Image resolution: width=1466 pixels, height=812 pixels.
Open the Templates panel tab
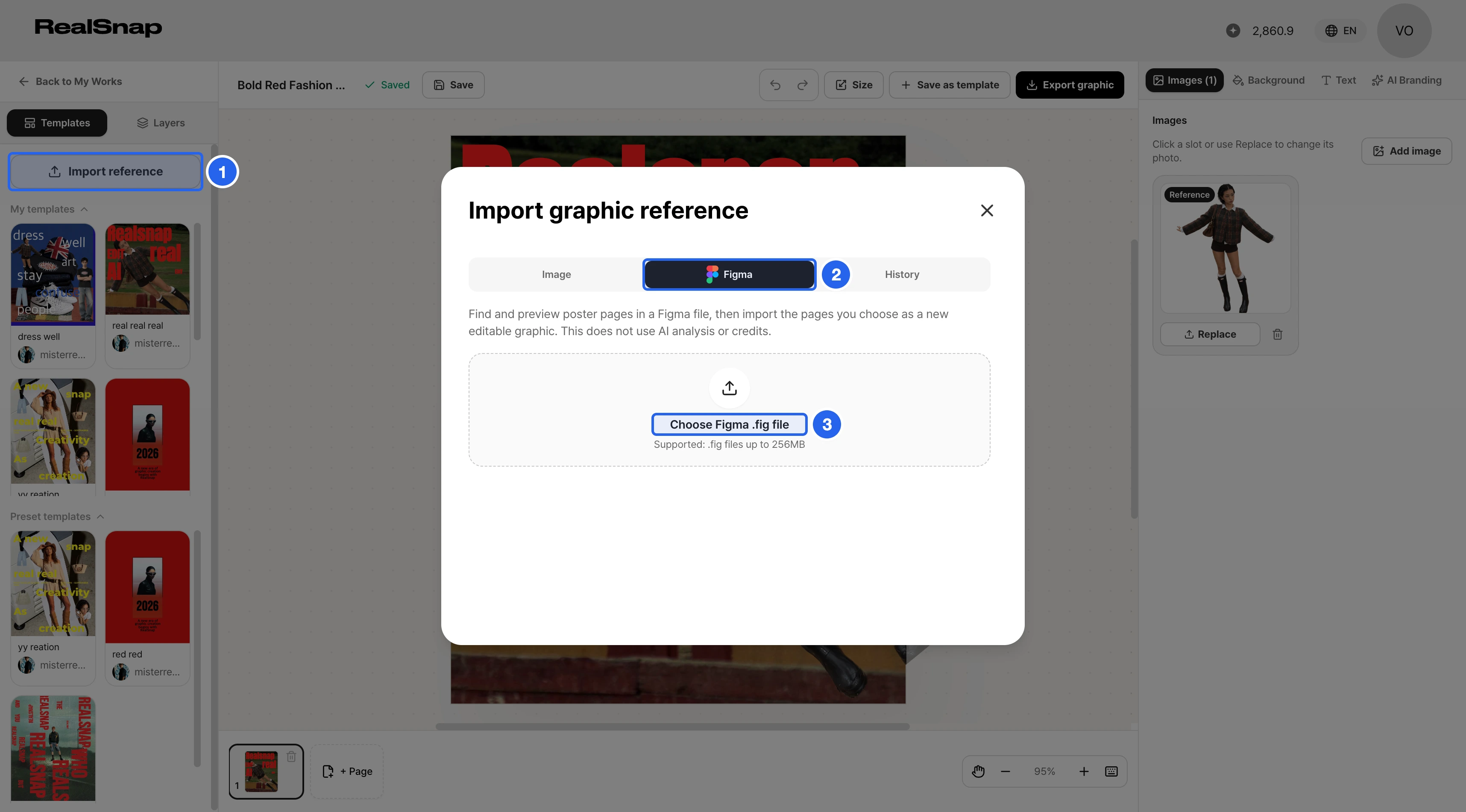[x=57, y=123]
